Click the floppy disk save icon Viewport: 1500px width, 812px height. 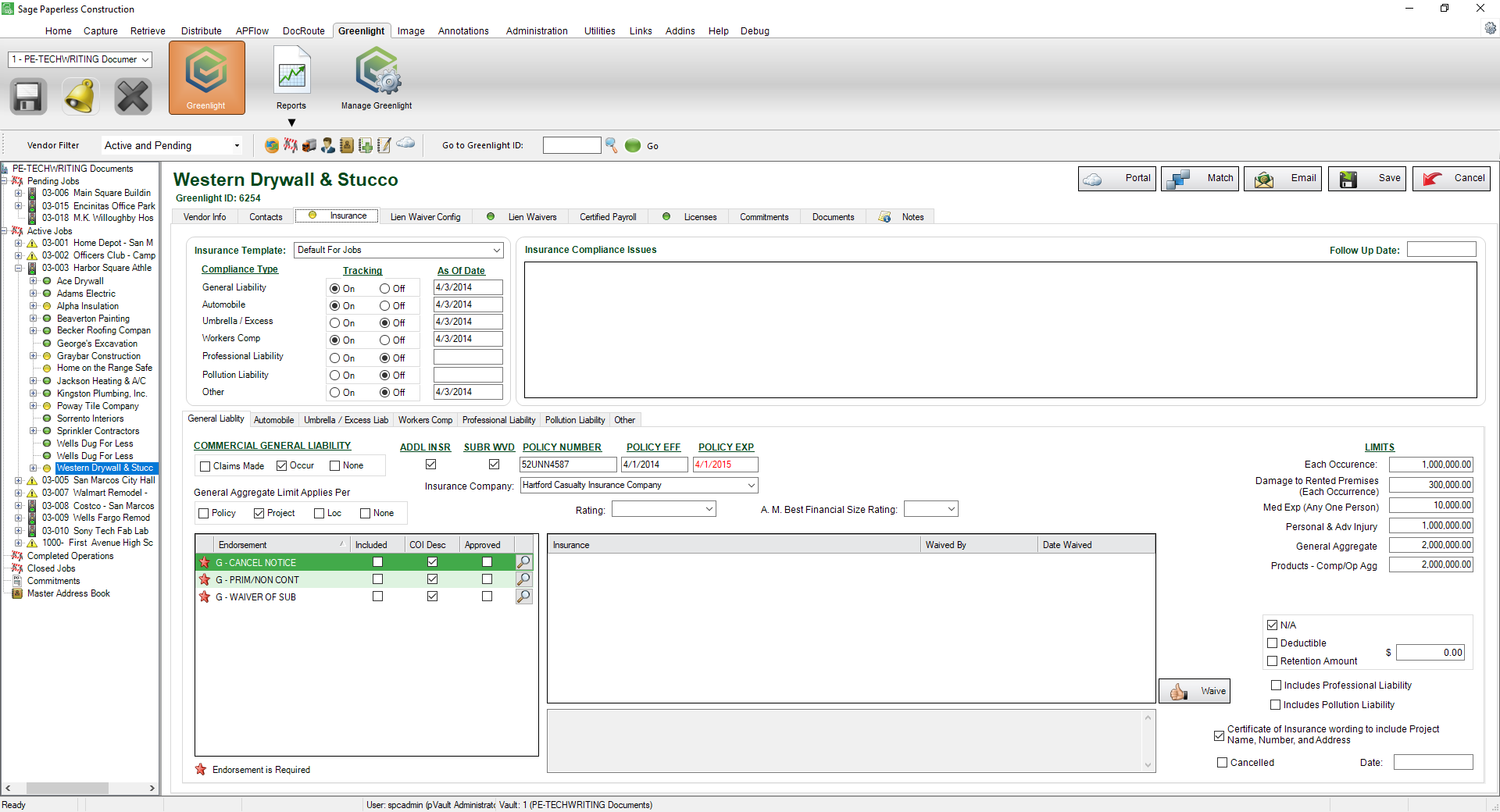[28, 97]
